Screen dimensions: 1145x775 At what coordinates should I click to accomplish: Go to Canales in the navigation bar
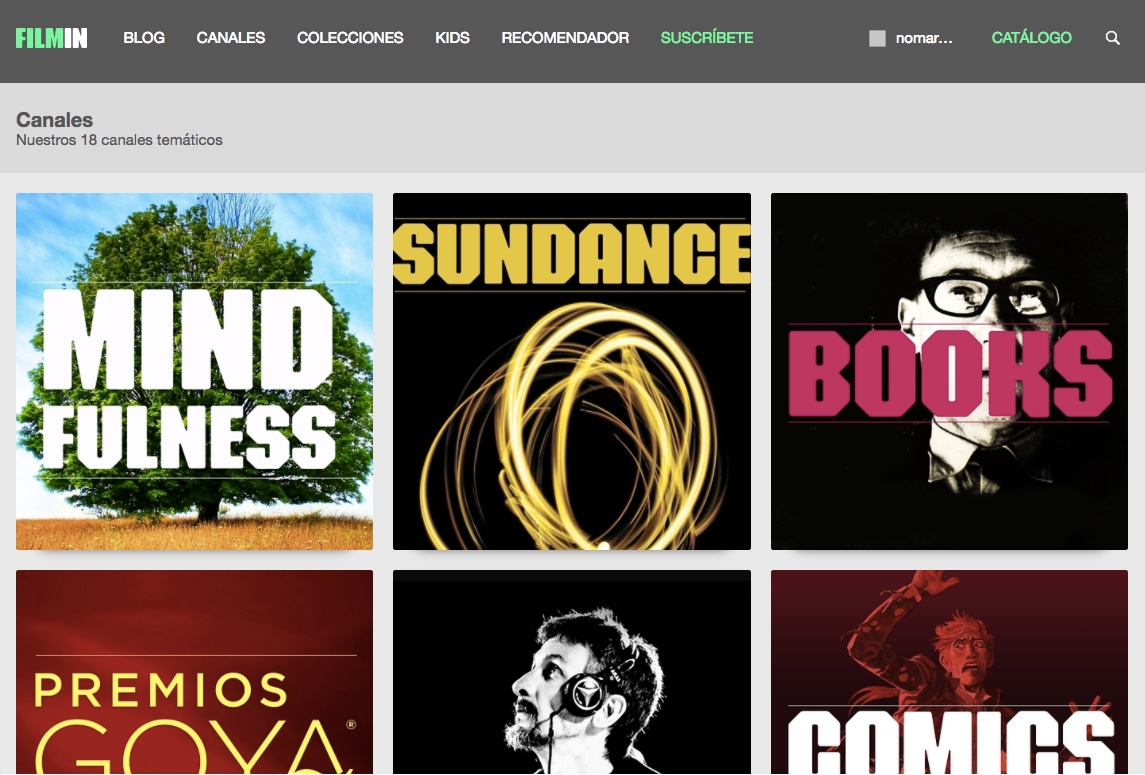[231, 38]
